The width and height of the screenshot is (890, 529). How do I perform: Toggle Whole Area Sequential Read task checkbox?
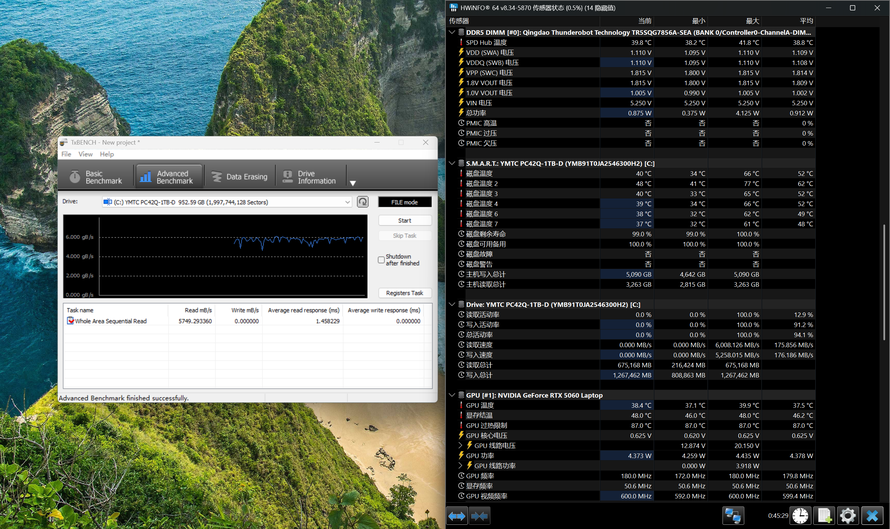[x=70, y=321]
